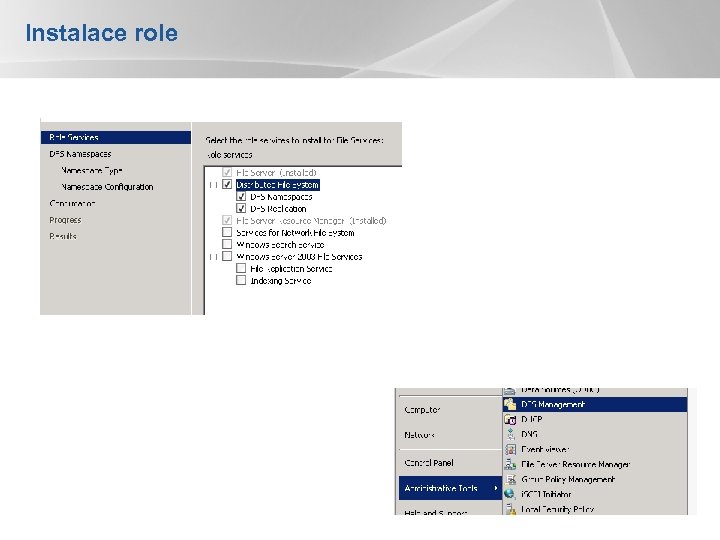Select Role Services wizard step
The width and height of the screenshot is (720, 540).
[x=115, y=137]
